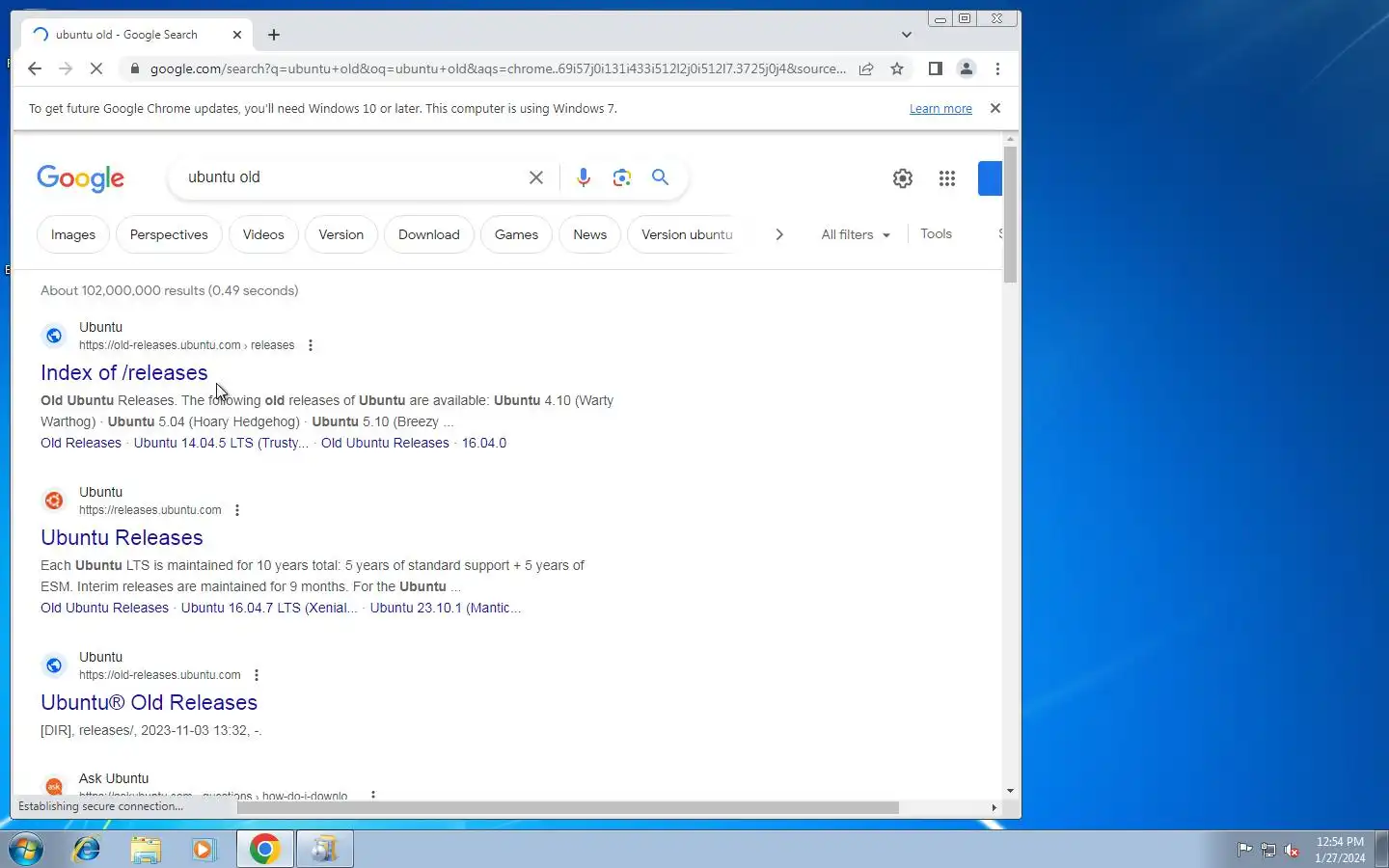Open the Ubuntu 14.04.5 LTS sitelink

[x=221, y=444]
